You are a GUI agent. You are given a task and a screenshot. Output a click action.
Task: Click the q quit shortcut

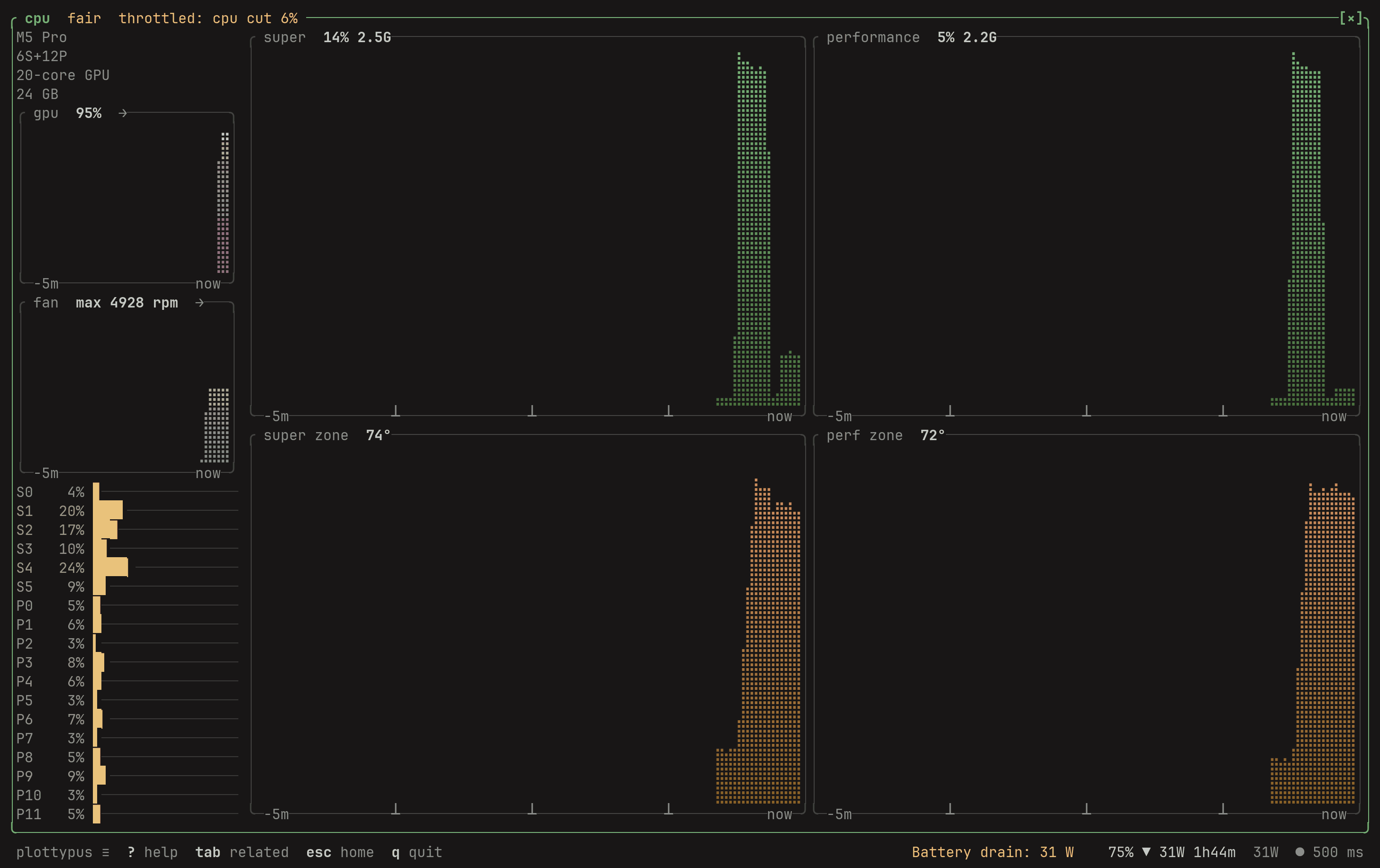click(417, 852)
